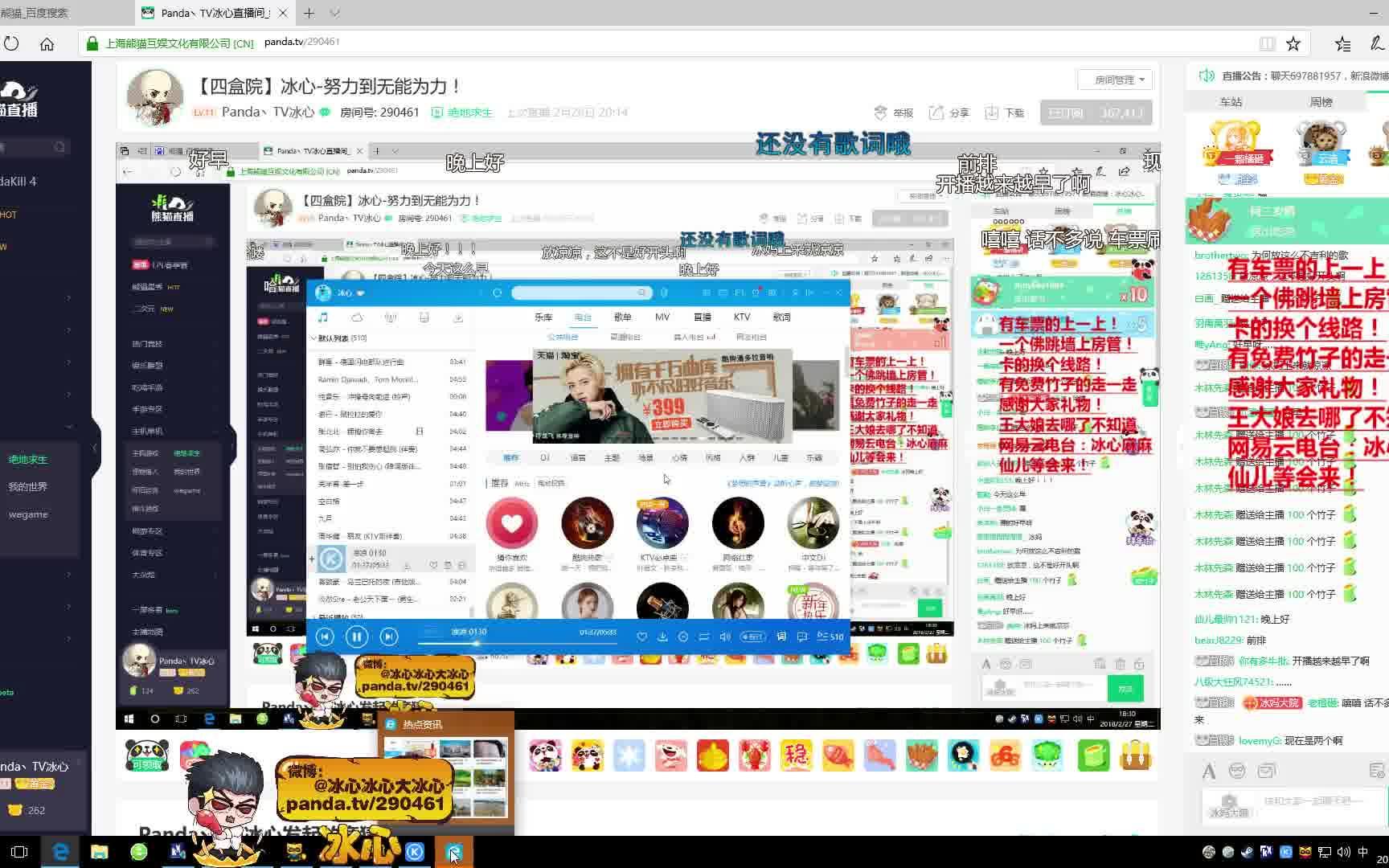Close the Panda TV冰心直播间 tab
The height and width of the screenshot is (868, 1389).
point(283,13)
